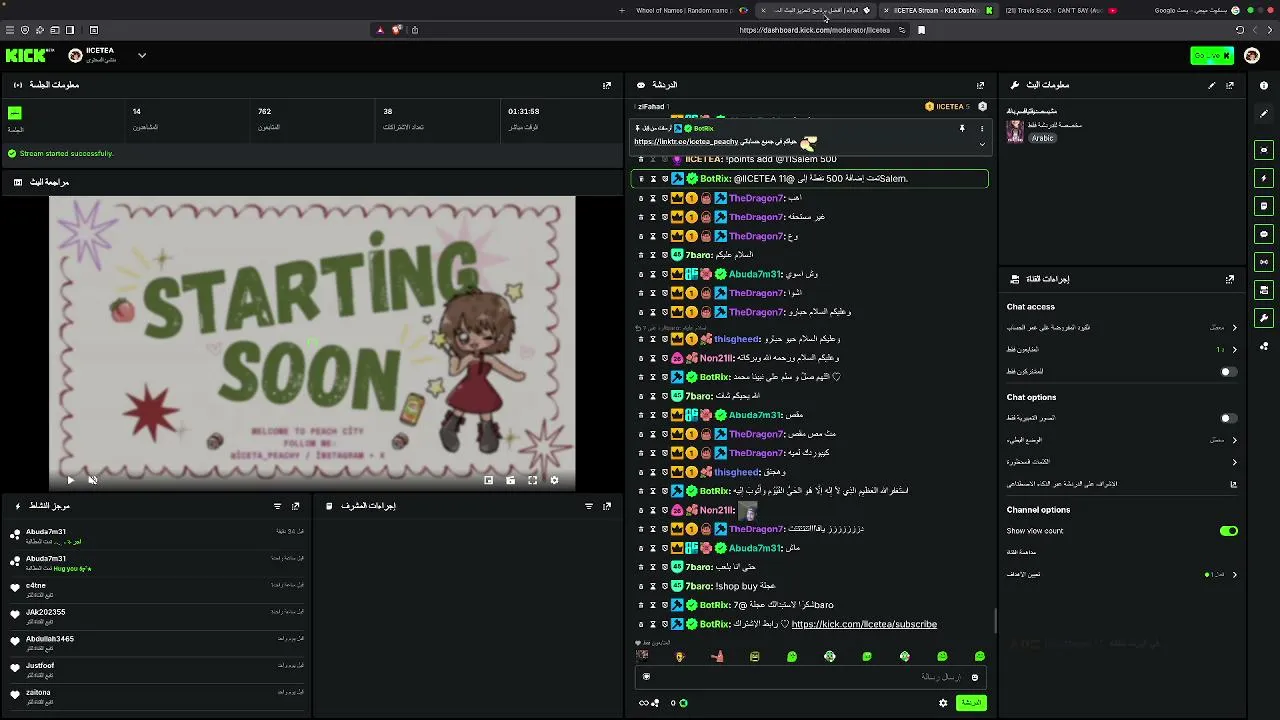This screenshot has width=1280, height=720.
Task: Click the green Go Live button
Action: 1212,56
